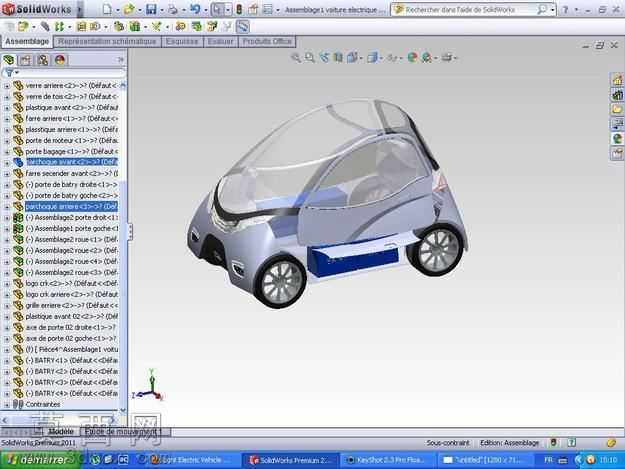625x469 pixels.
Task: Select 'grille arriere<2>' tree item
Action: tap(71, 306)
